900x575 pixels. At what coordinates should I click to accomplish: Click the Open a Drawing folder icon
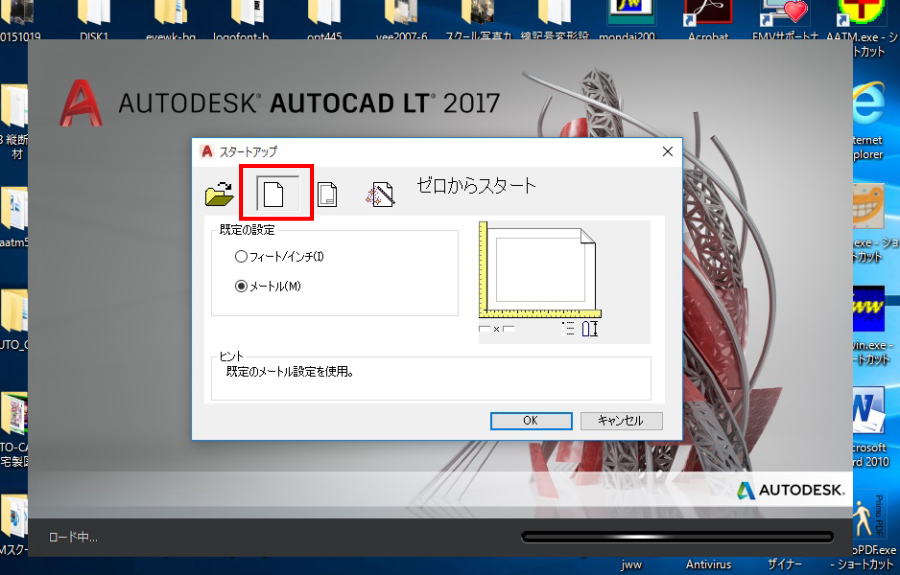219,194
